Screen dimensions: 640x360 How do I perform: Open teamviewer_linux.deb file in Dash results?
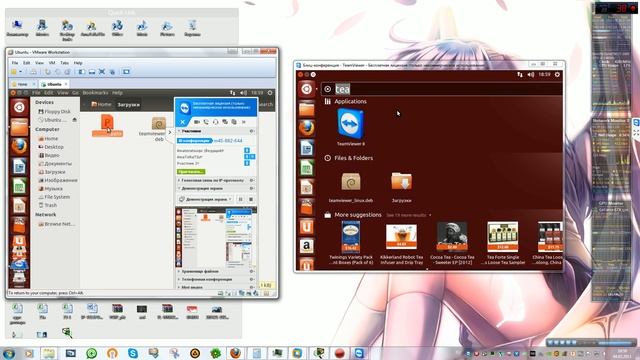[x=351, y=187]
